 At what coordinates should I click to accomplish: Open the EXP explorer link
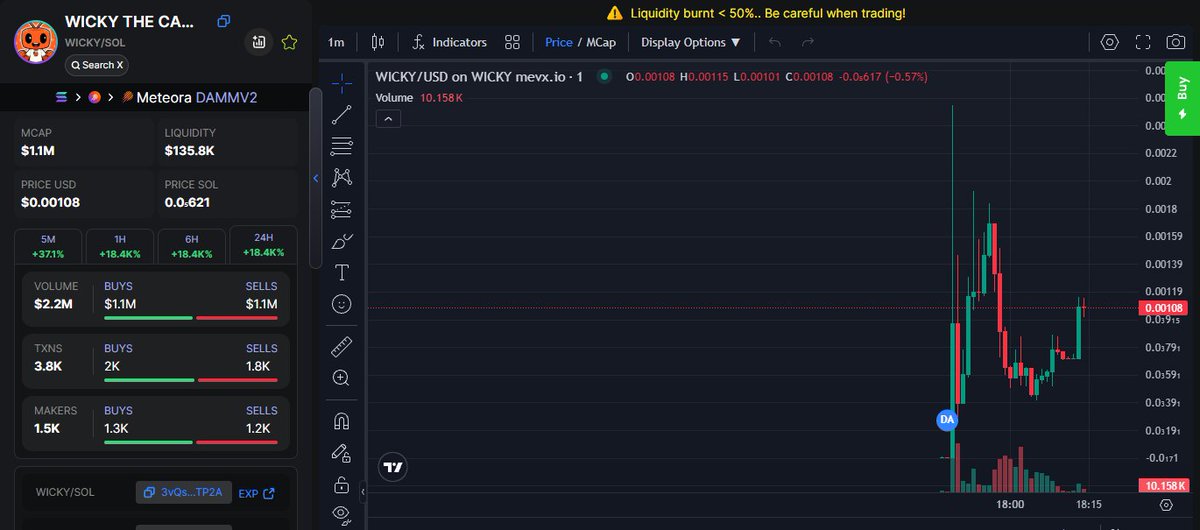[256, 493]
